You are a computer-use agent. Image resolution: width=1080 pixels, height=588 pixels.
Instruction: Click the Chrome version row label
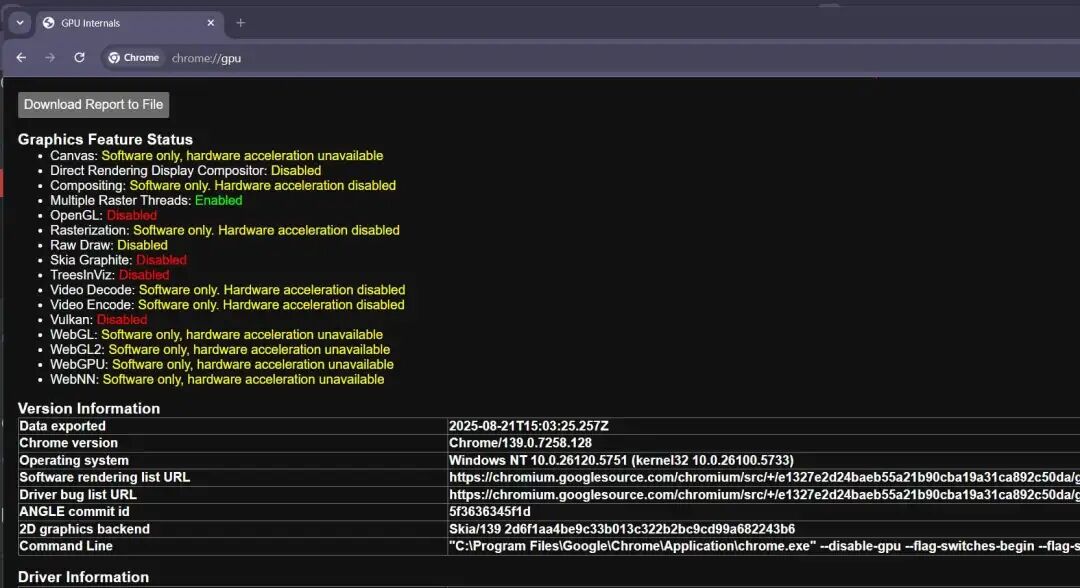click(68, 443)
